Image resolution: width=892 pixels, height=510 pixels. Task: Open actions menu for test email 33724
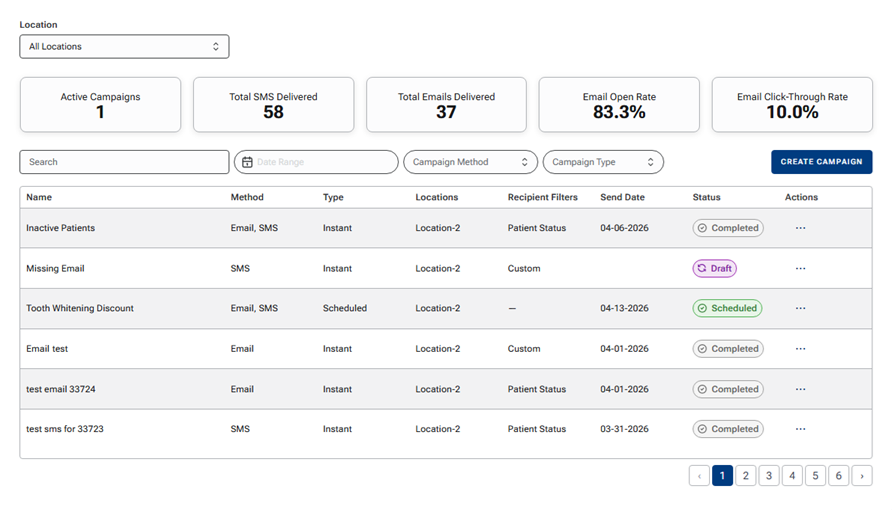click(800, 389)
